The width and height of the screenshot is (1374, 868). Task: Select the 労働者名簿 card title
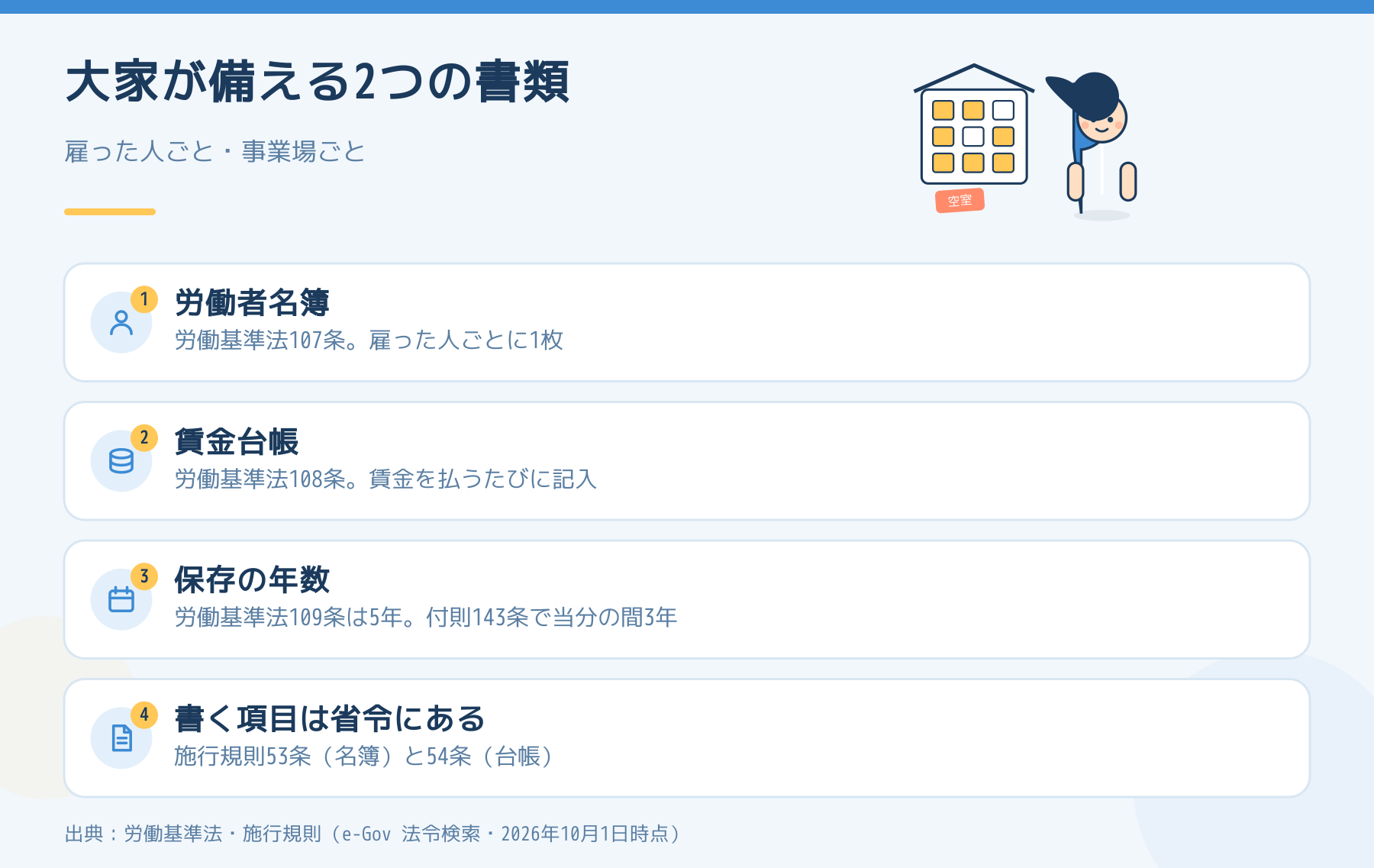tap(252, 303)
